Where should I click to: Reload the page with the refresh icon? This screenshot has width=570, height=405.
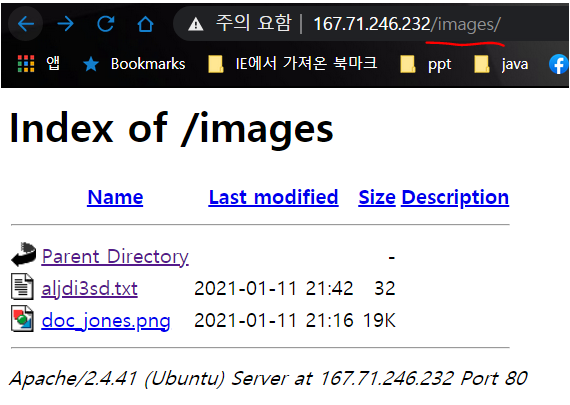pyautogui.click(x=106, y=24)
